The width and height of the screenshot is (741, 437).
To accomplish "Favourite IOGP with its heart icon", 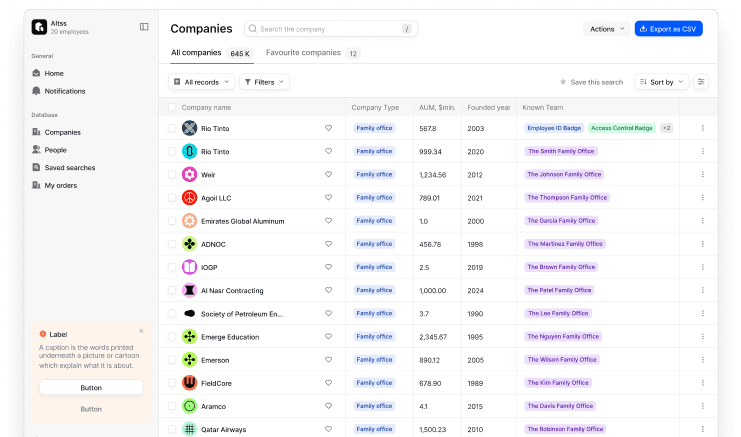I will (328, 267).
